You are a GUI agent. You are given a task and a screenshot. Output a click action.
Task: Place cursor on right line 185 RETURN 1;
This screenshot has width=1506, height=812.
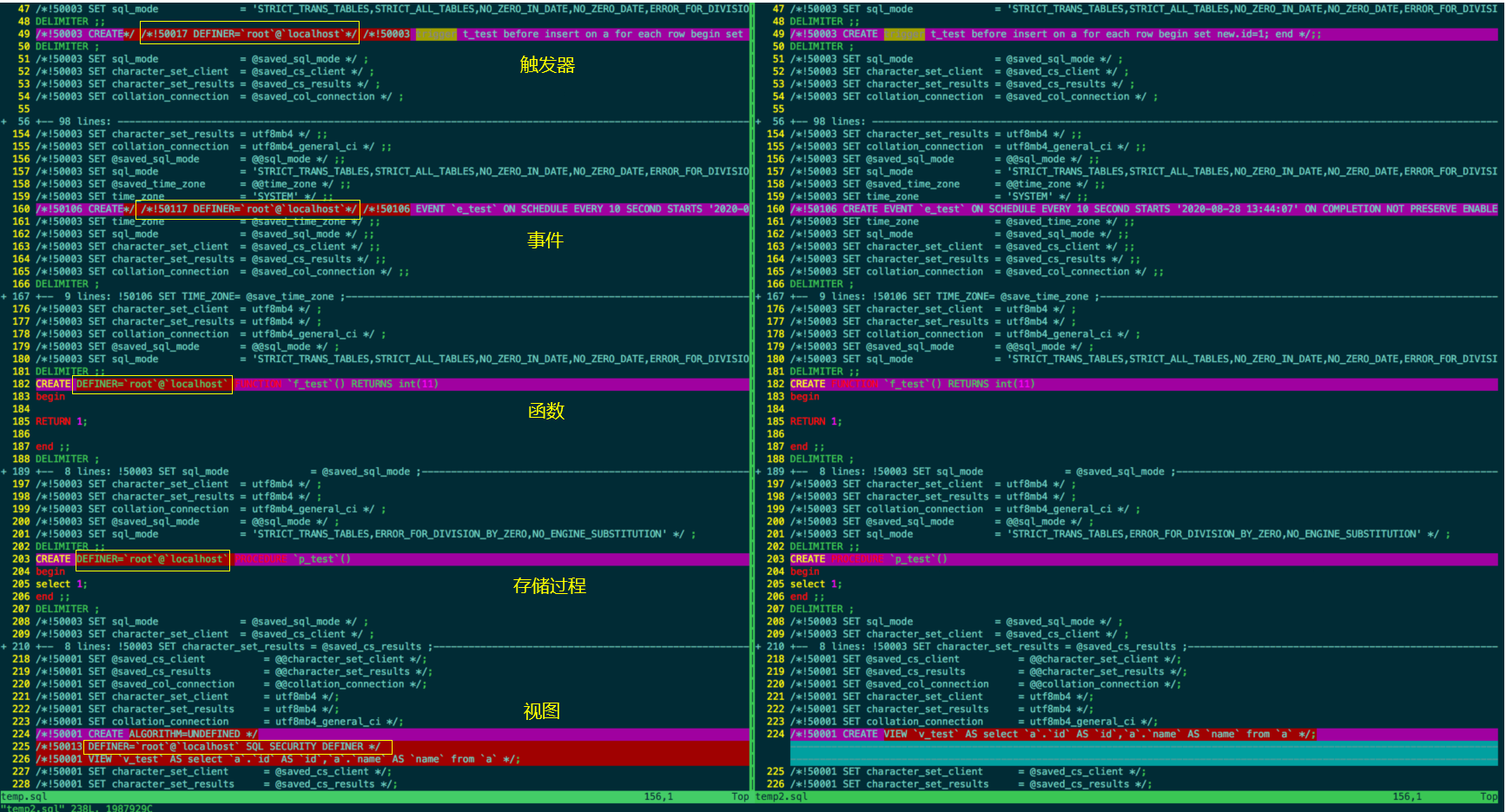tap(816, 421)
